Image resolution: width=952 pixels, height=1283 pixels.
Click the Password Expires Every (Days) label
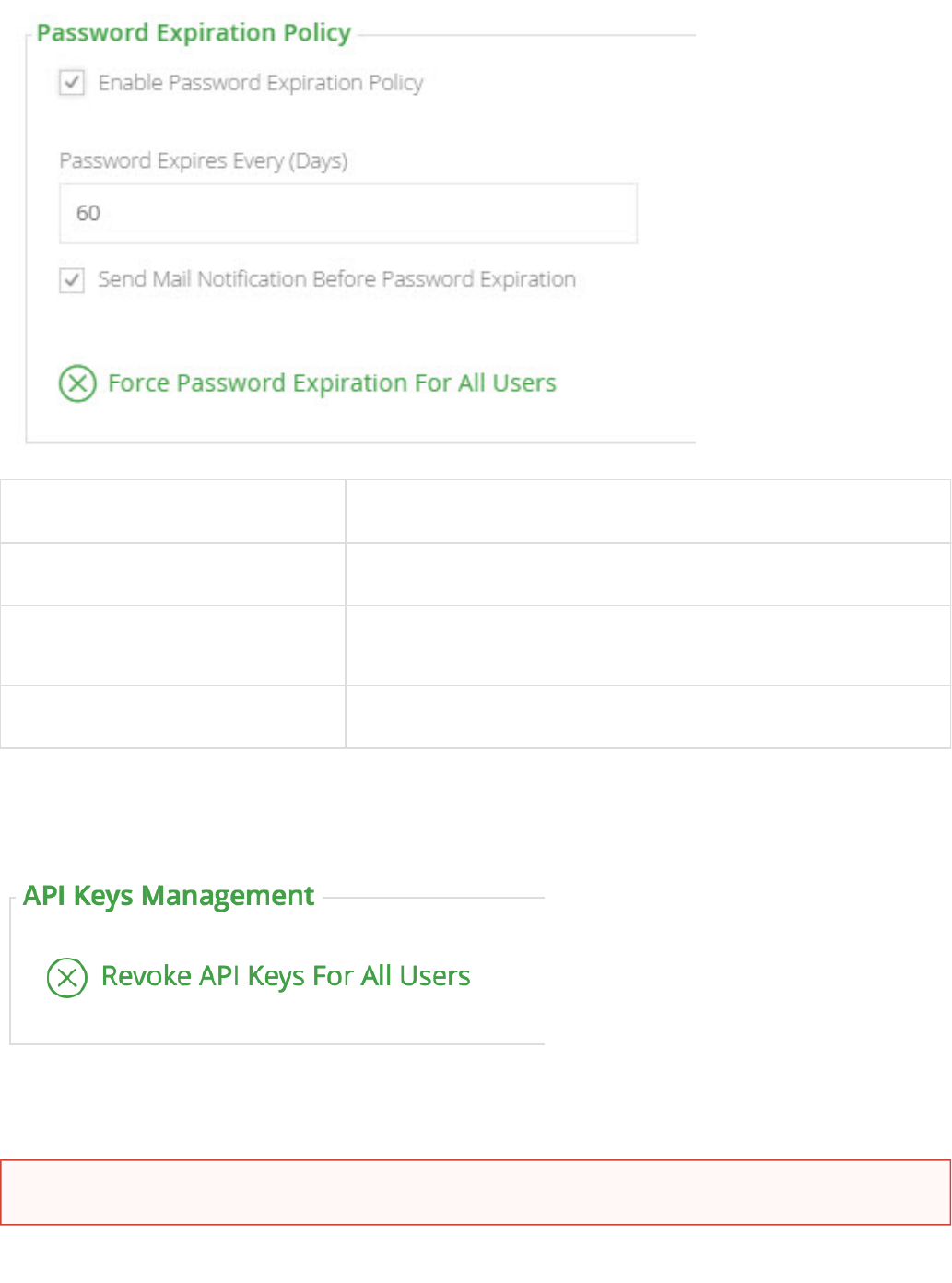click(x=203, y=161)
